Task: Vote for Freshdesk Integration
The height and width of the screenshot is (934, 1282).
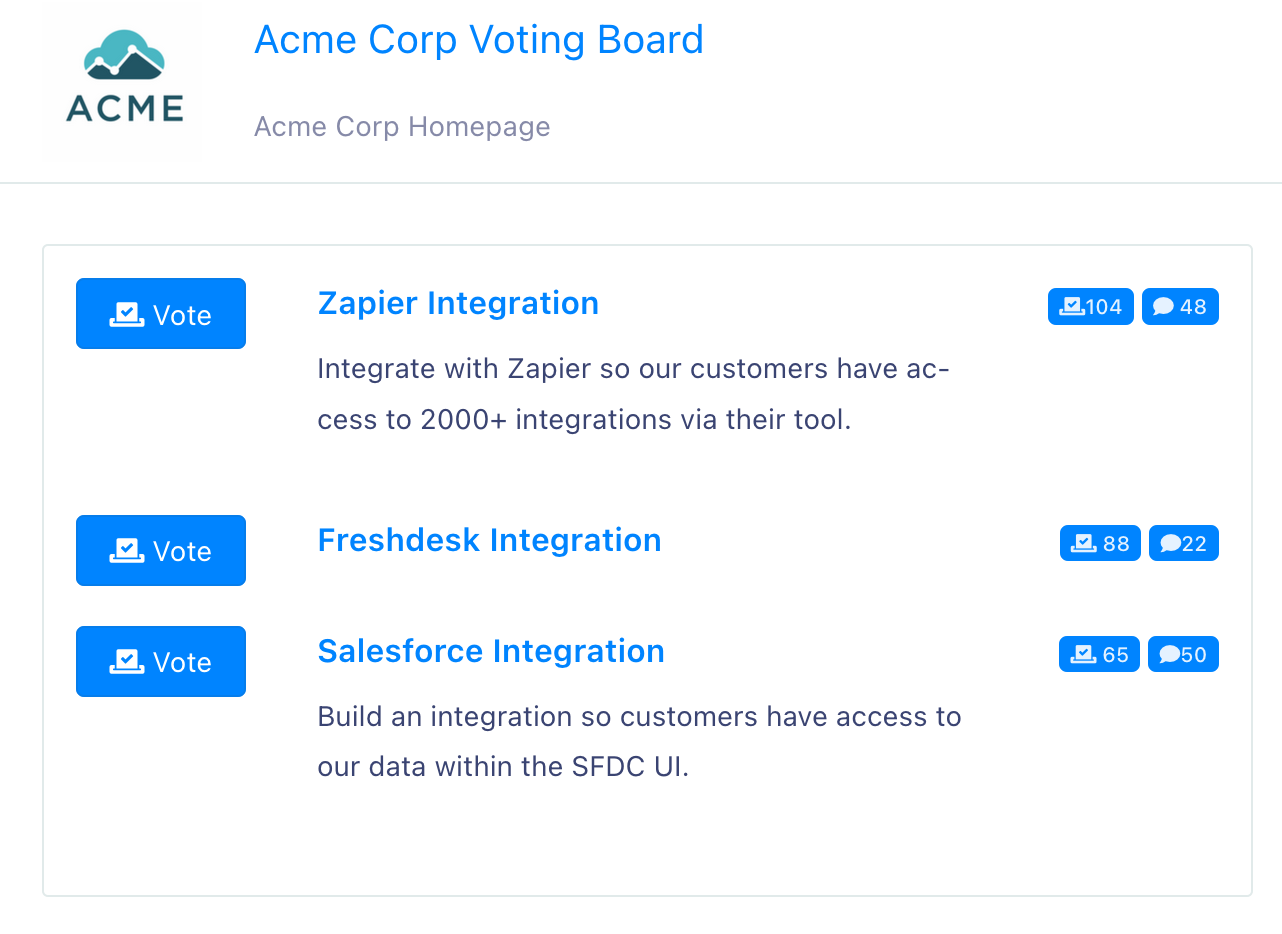Action: 161,550
